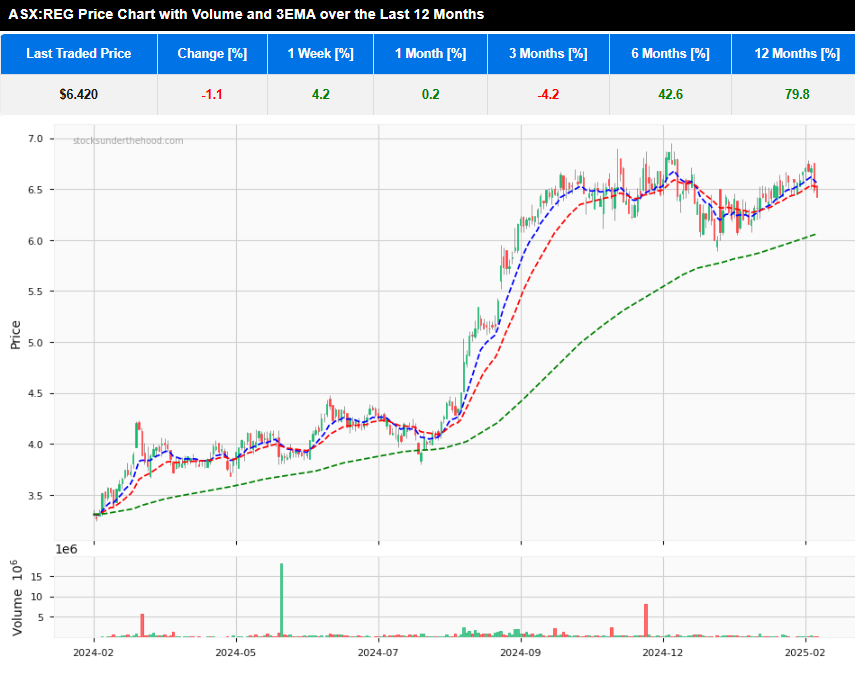Click the 3 Months [%] column header

pos(548,53)
